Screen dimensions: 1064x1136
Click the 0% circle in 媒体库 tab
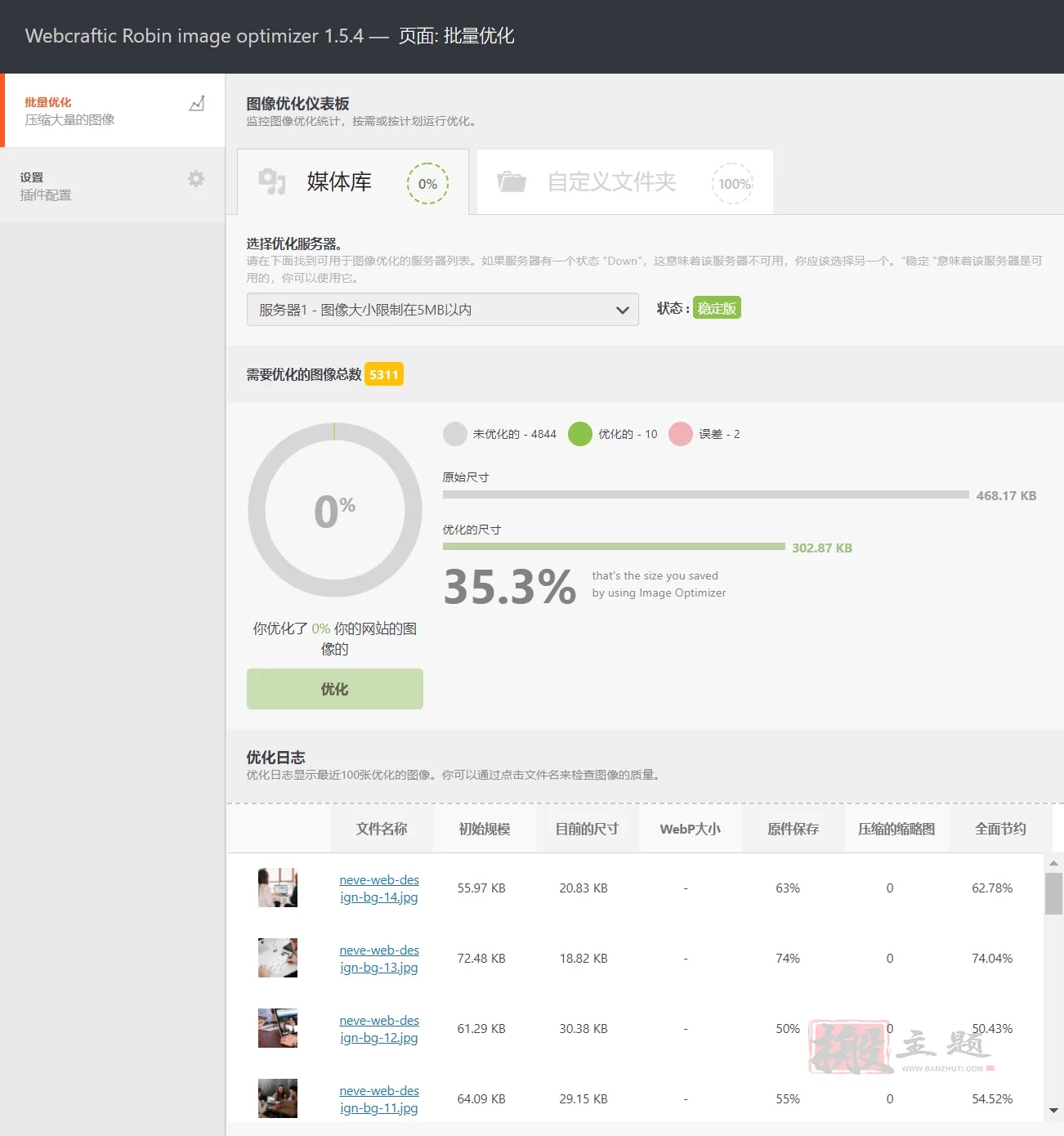click(427, 184)
